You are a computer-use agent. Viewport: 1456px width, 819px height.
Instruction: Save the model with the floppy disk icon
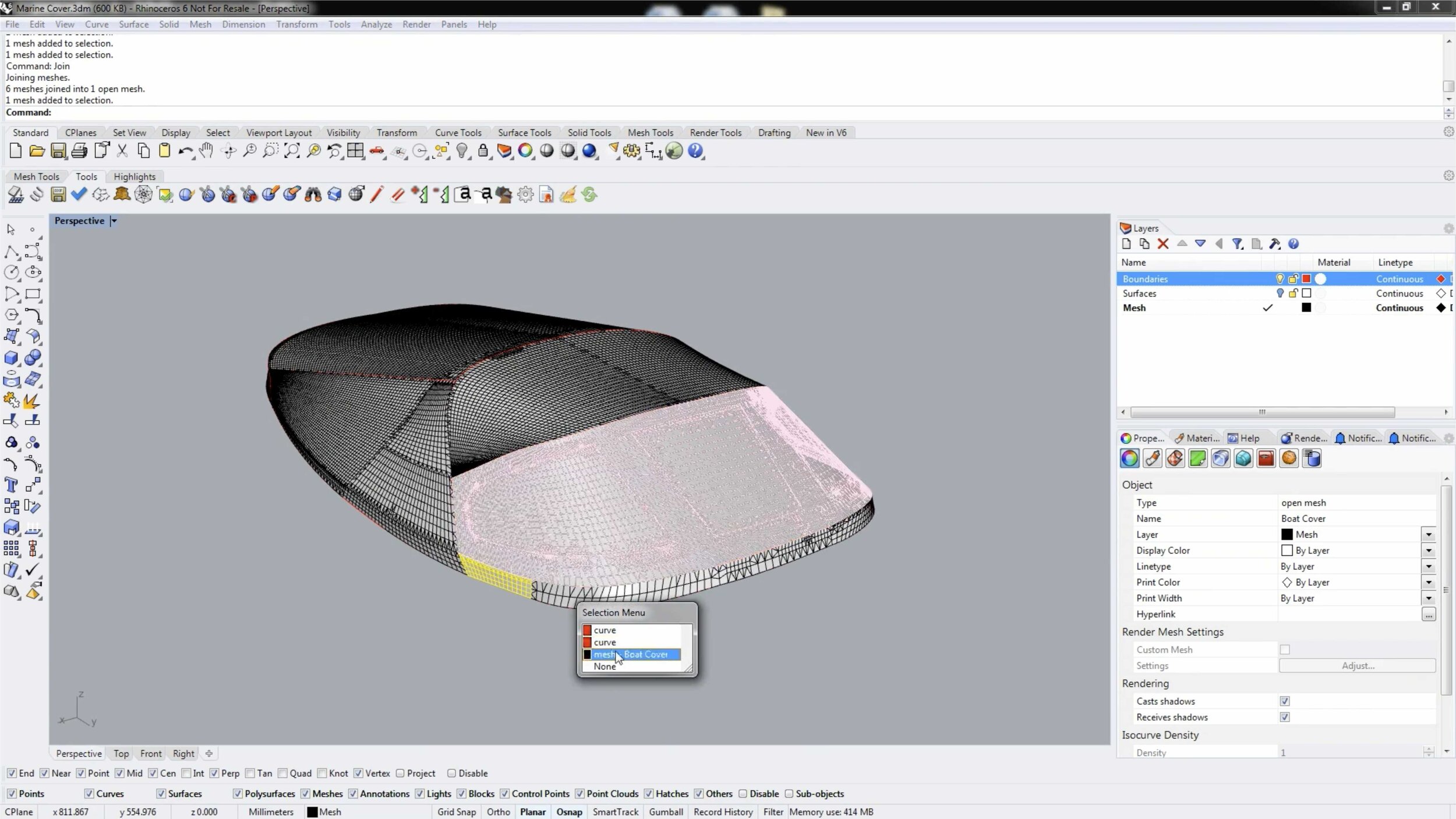(x=58, y=151)
